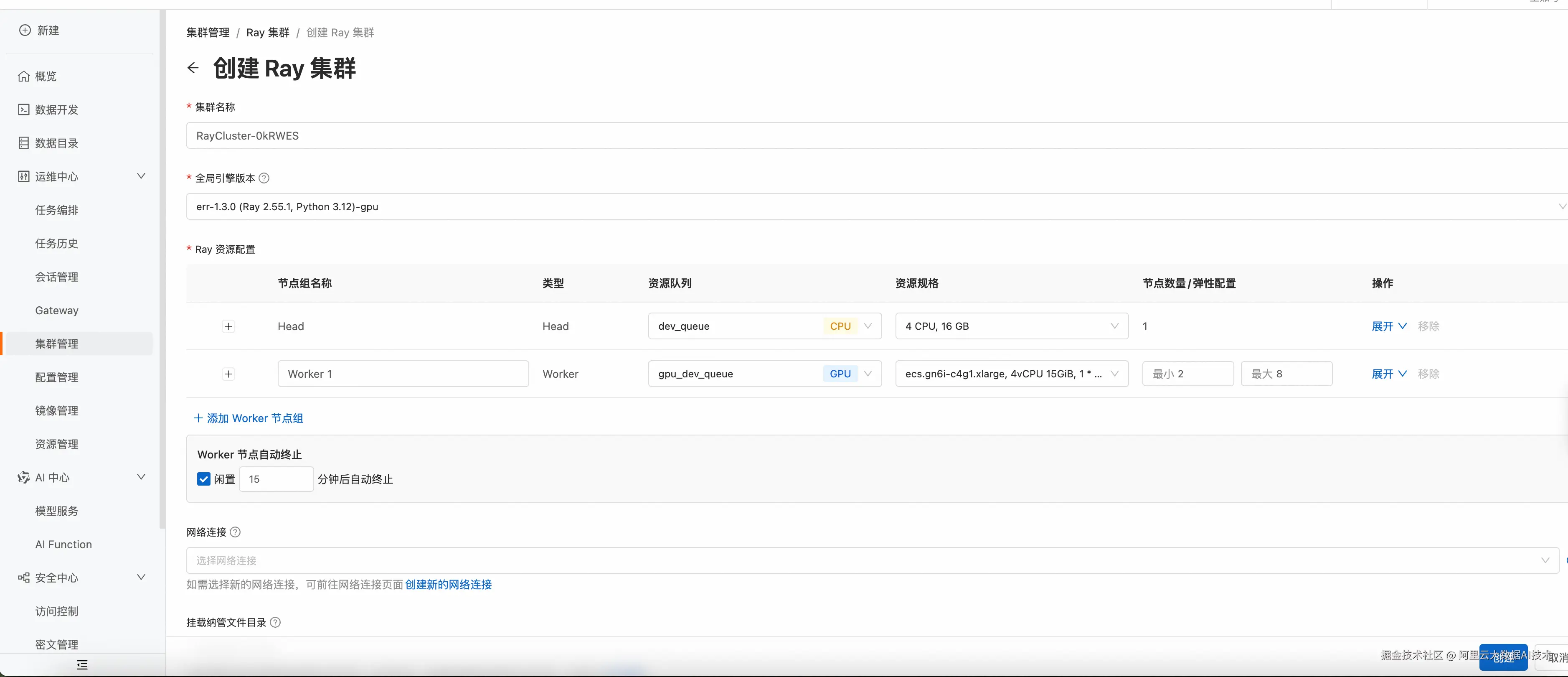Collapse the 运维中心 menu chevron
The image size is (1568, 677).
click(141, 176)
